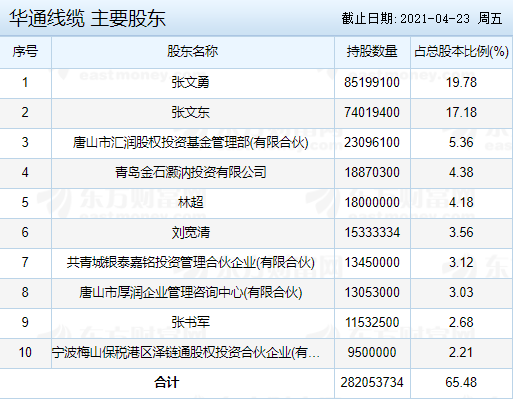Viewport: 513px width, 402px height.
Task: Click serial number 4 in 青岛金石 row
Action: click(25, 172)
